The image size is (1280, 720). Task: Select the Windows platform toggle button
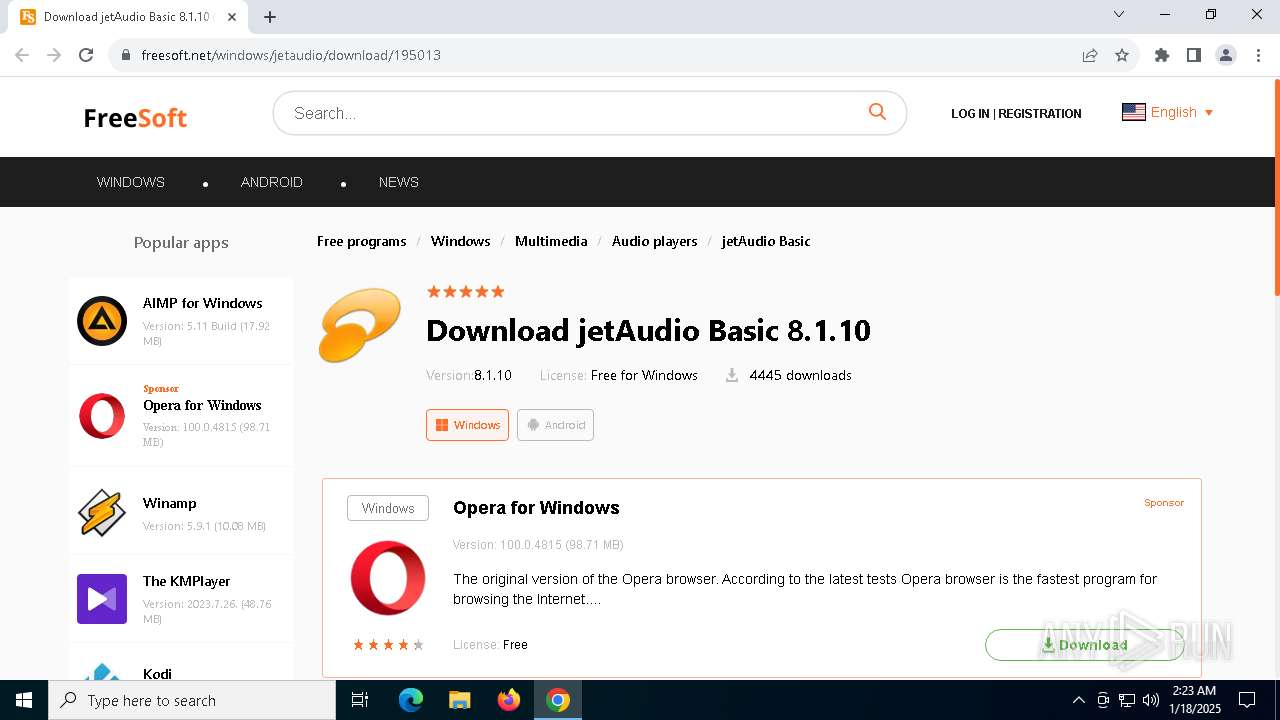(x=467, y=425)
